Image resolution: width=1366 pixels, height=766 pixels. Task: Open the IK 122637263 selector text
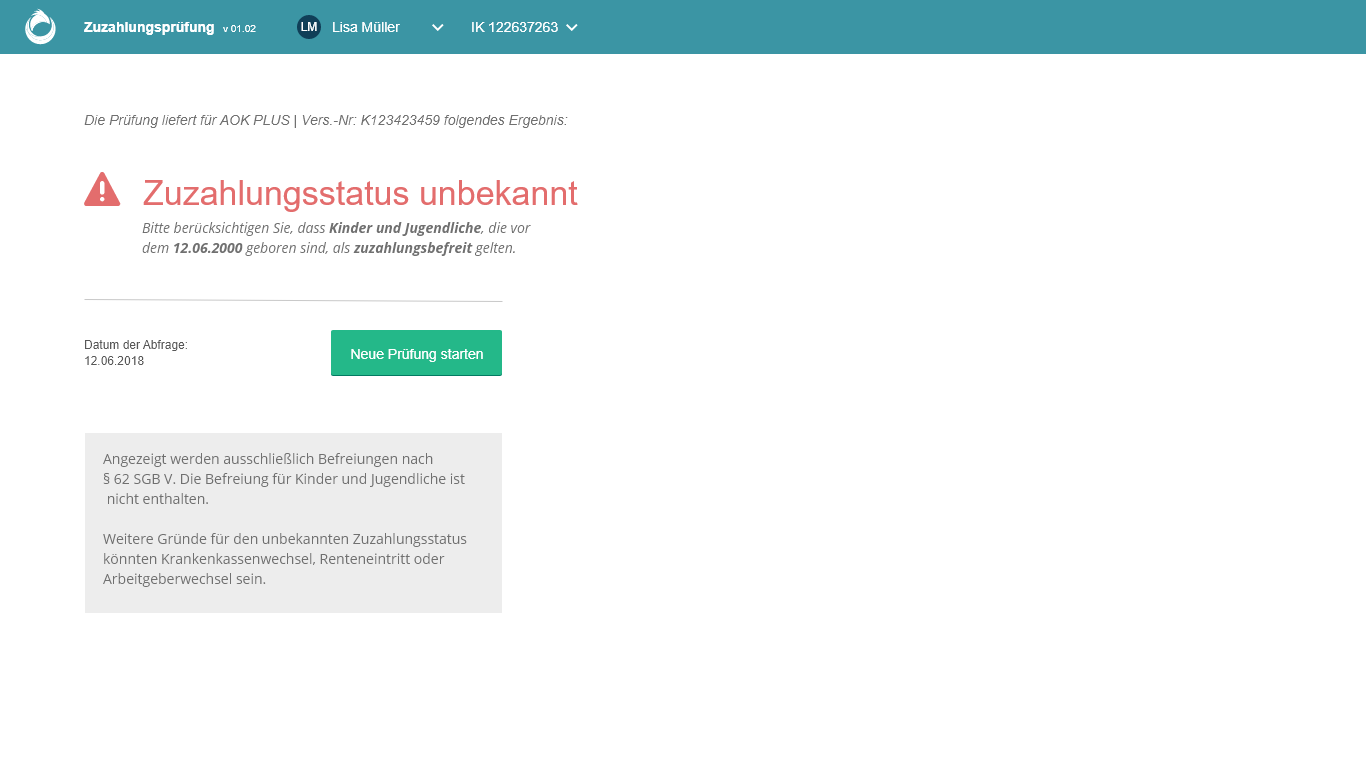(514, 27)
